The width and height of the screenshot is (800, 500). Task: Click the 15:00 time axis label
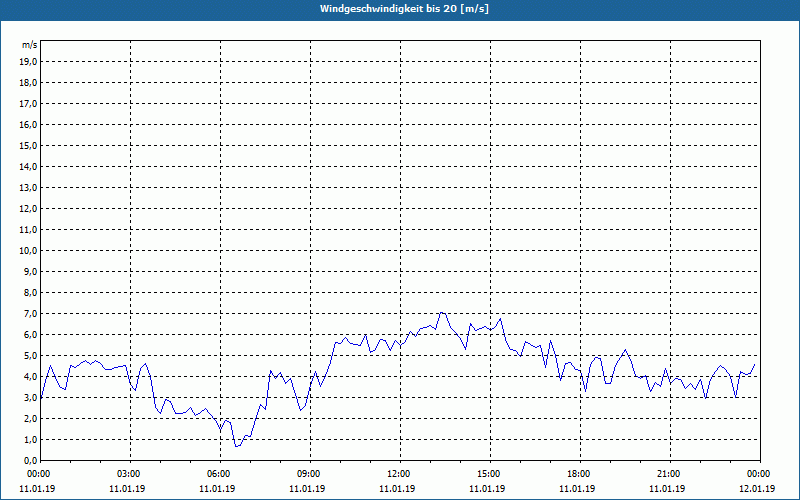point(490,474)
